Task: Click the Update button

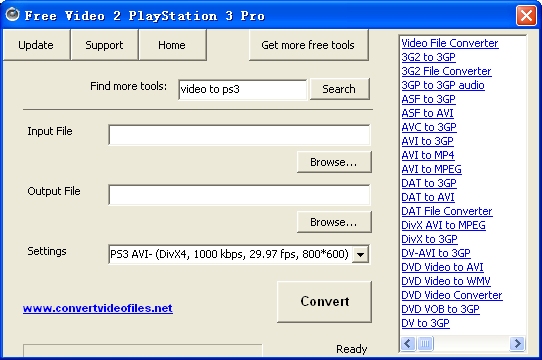Action: coord(36,45)
